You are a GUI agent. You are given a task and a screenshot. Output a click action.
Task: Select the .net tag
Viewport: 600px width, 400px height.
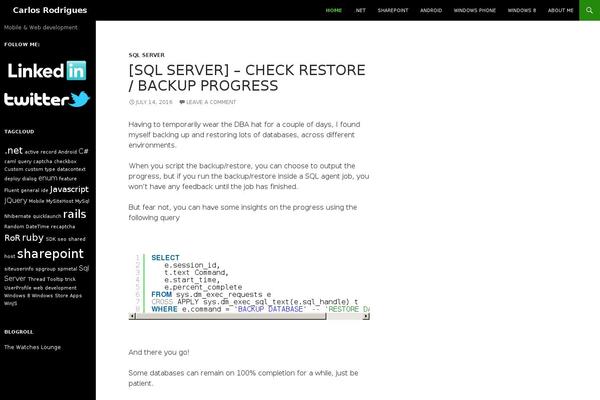14,150
